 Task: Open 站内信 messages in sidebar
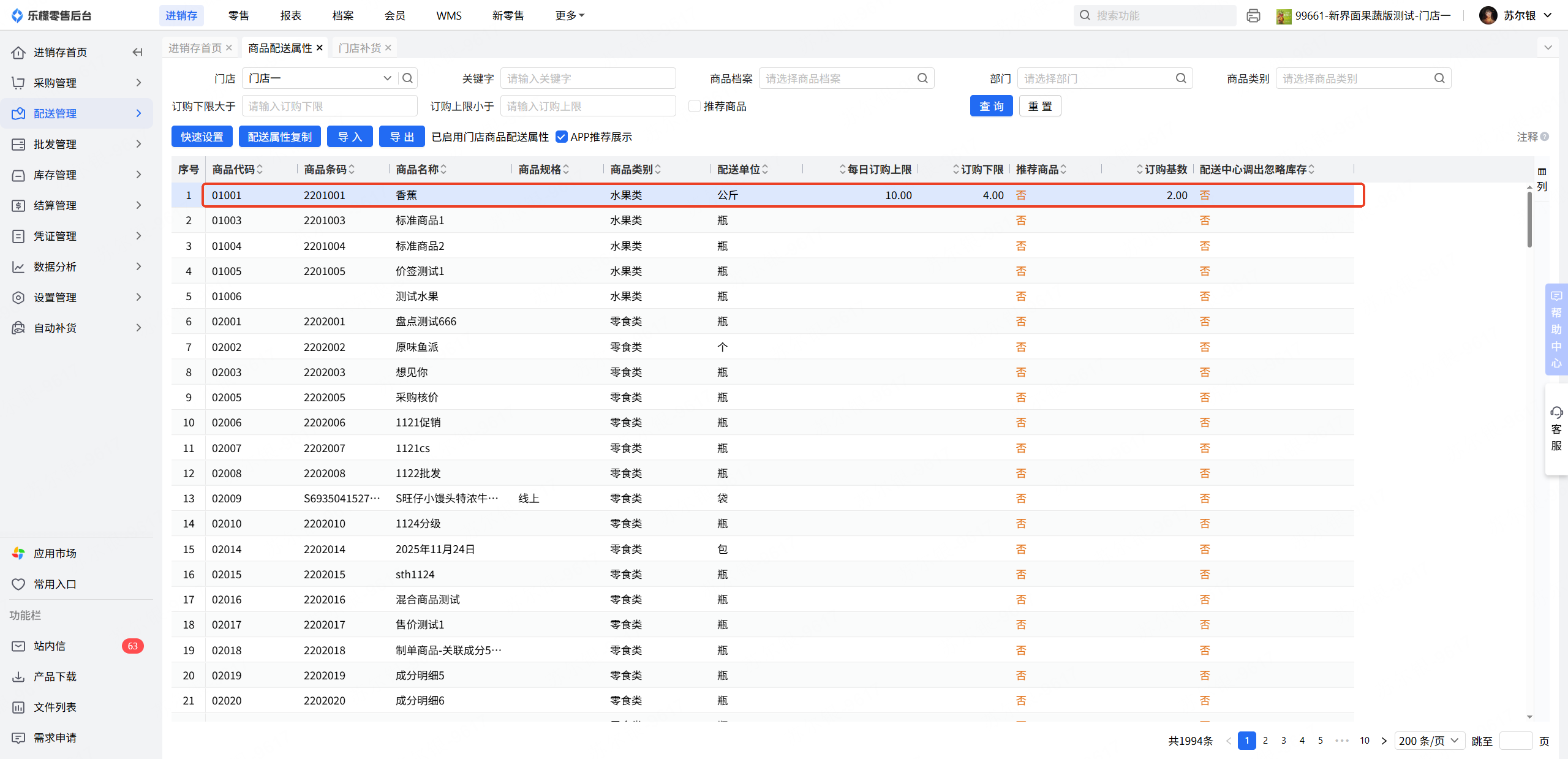(49, 646)
